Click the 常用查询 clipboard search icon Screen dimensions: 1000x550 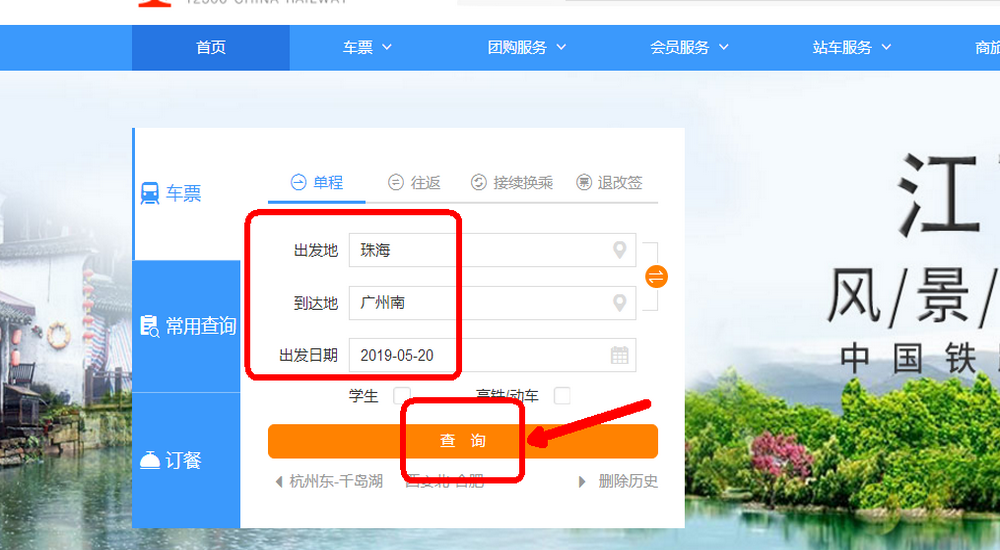pos(149,326)
